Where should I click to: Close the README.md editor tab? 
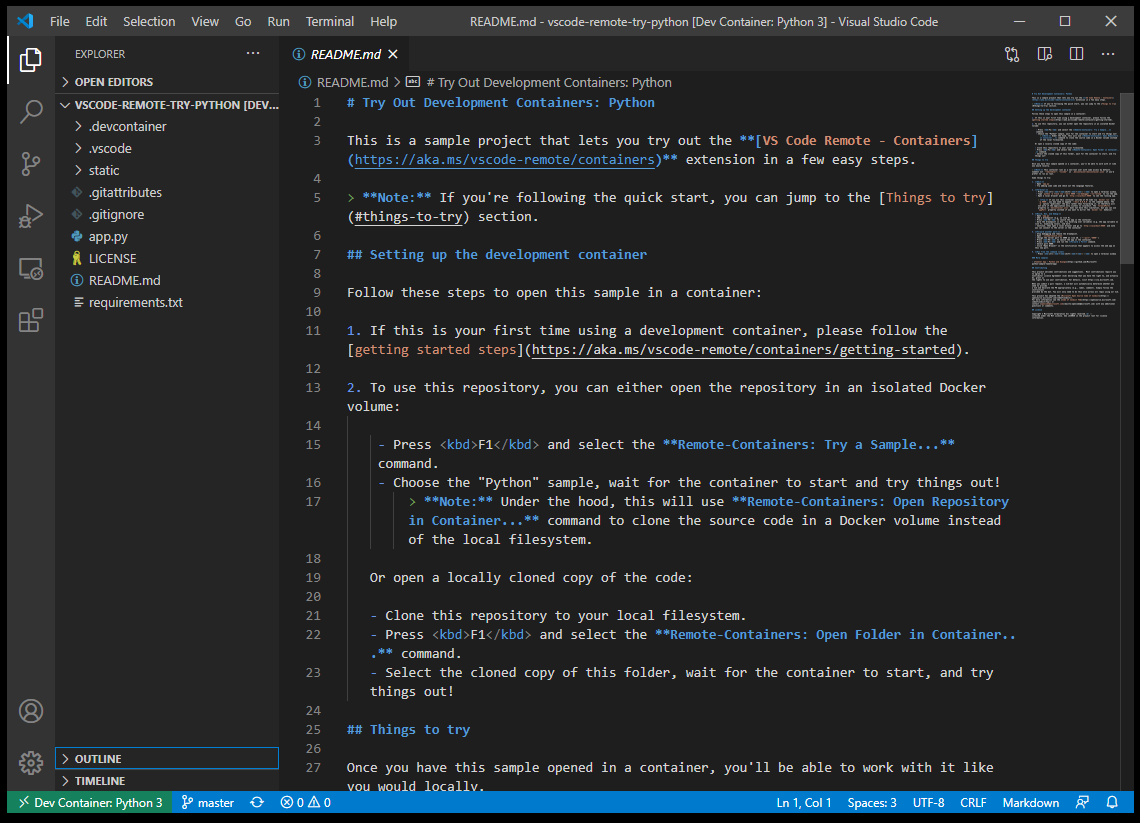393,55
